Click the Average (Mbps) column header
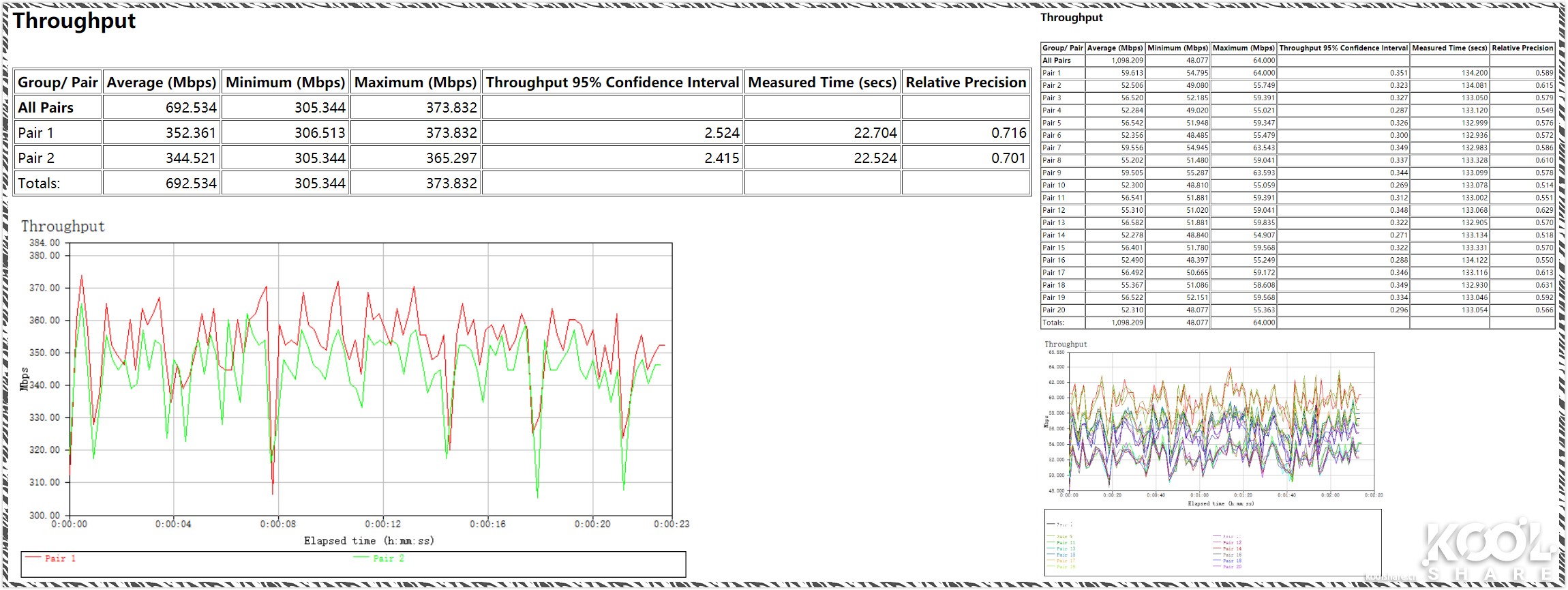 (162, 83)
